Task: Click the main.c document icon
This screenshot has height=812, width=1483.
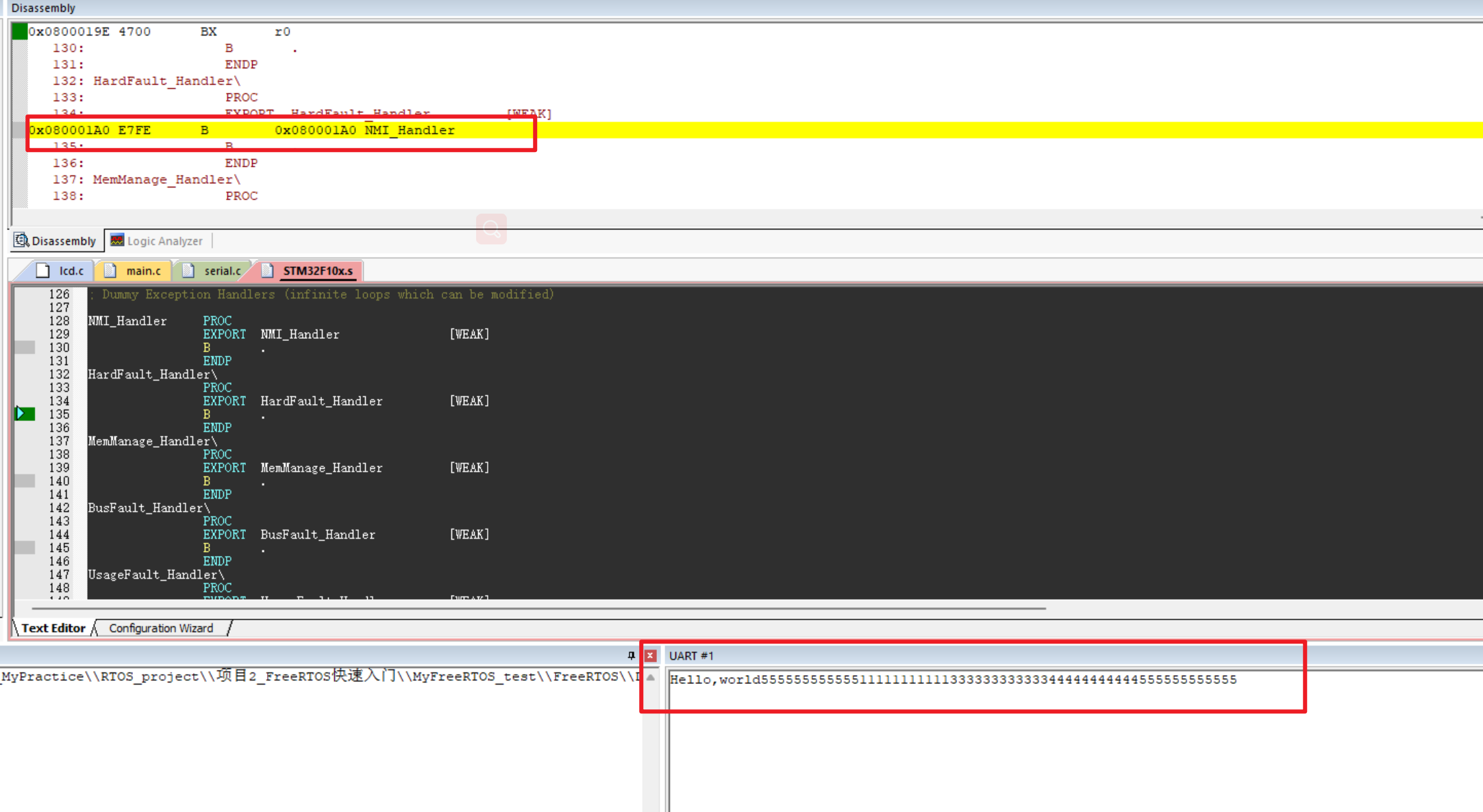Action: coord(110,270)
